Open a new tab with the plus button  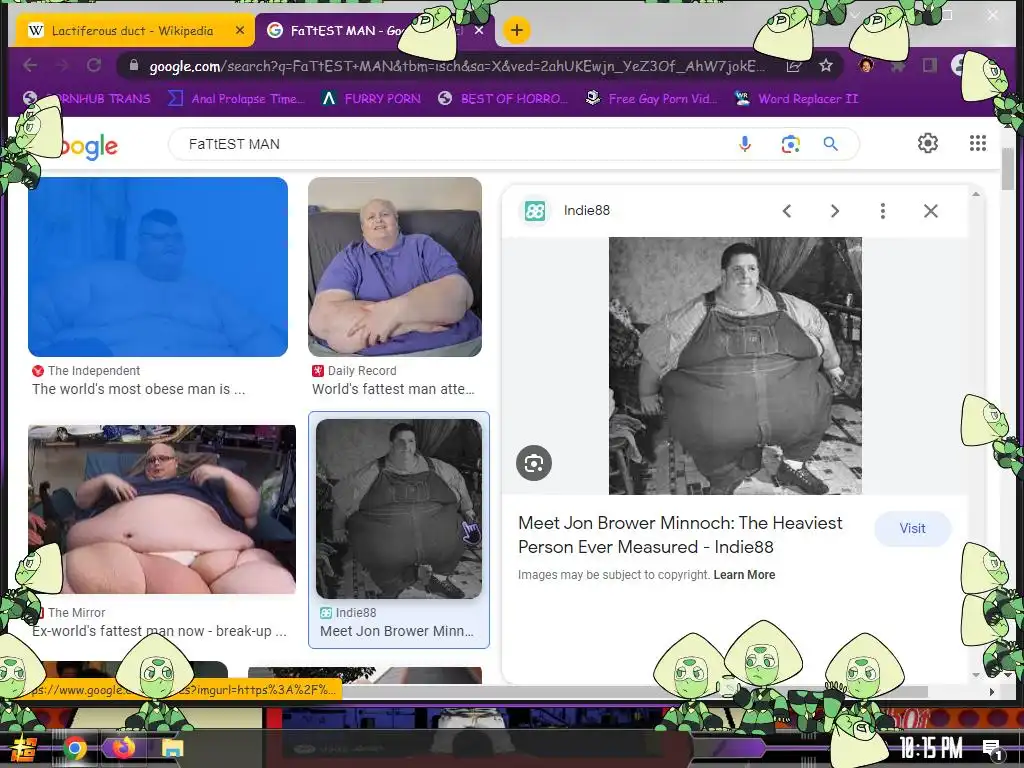(517, 30)
